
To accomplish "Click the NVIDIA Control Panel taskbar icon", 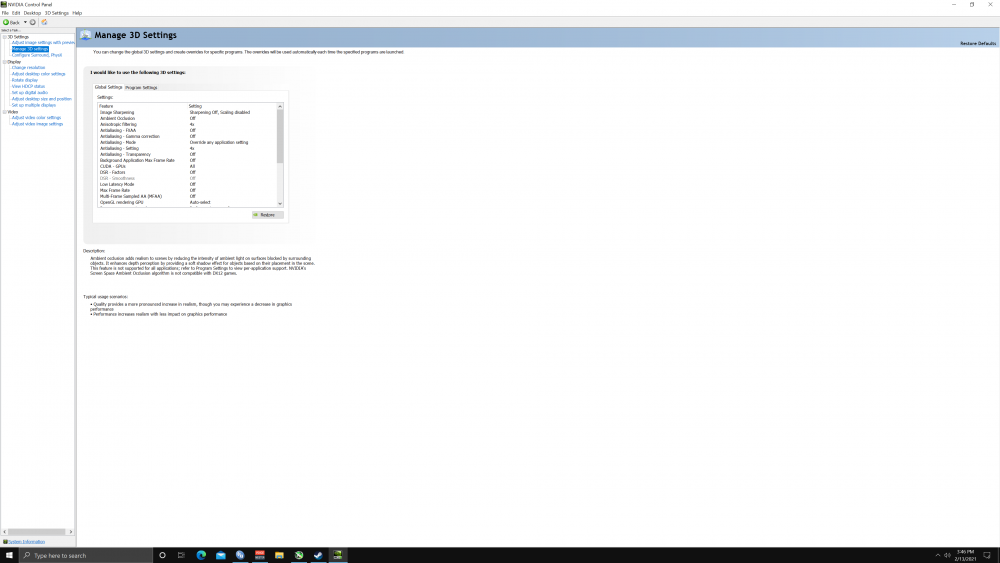I will point(338,555).
